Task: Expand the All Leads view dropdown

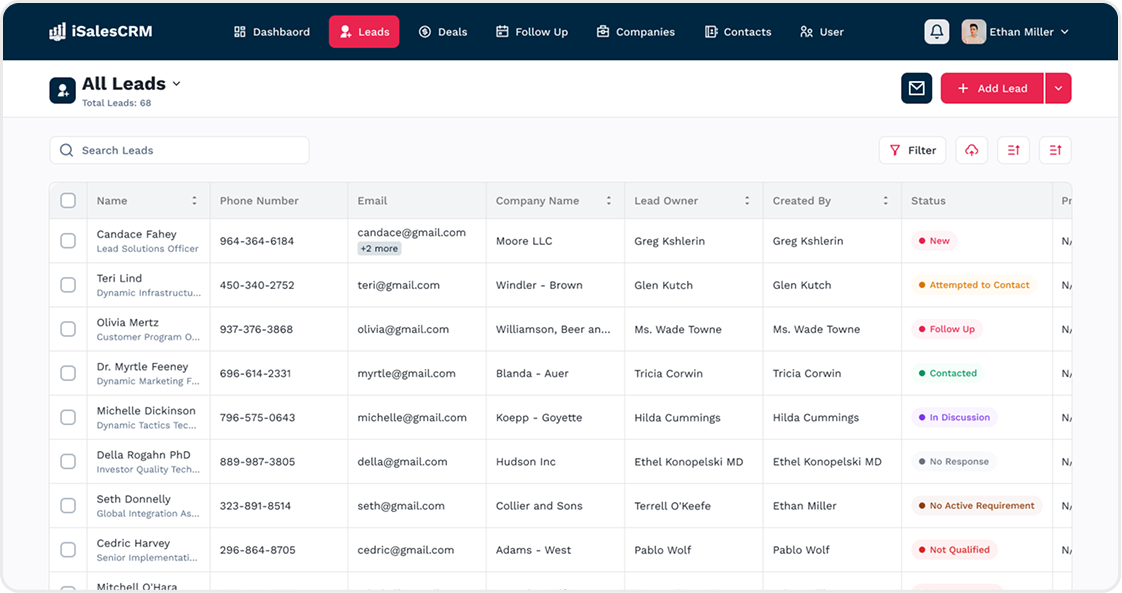Action: tap(177, 84)
